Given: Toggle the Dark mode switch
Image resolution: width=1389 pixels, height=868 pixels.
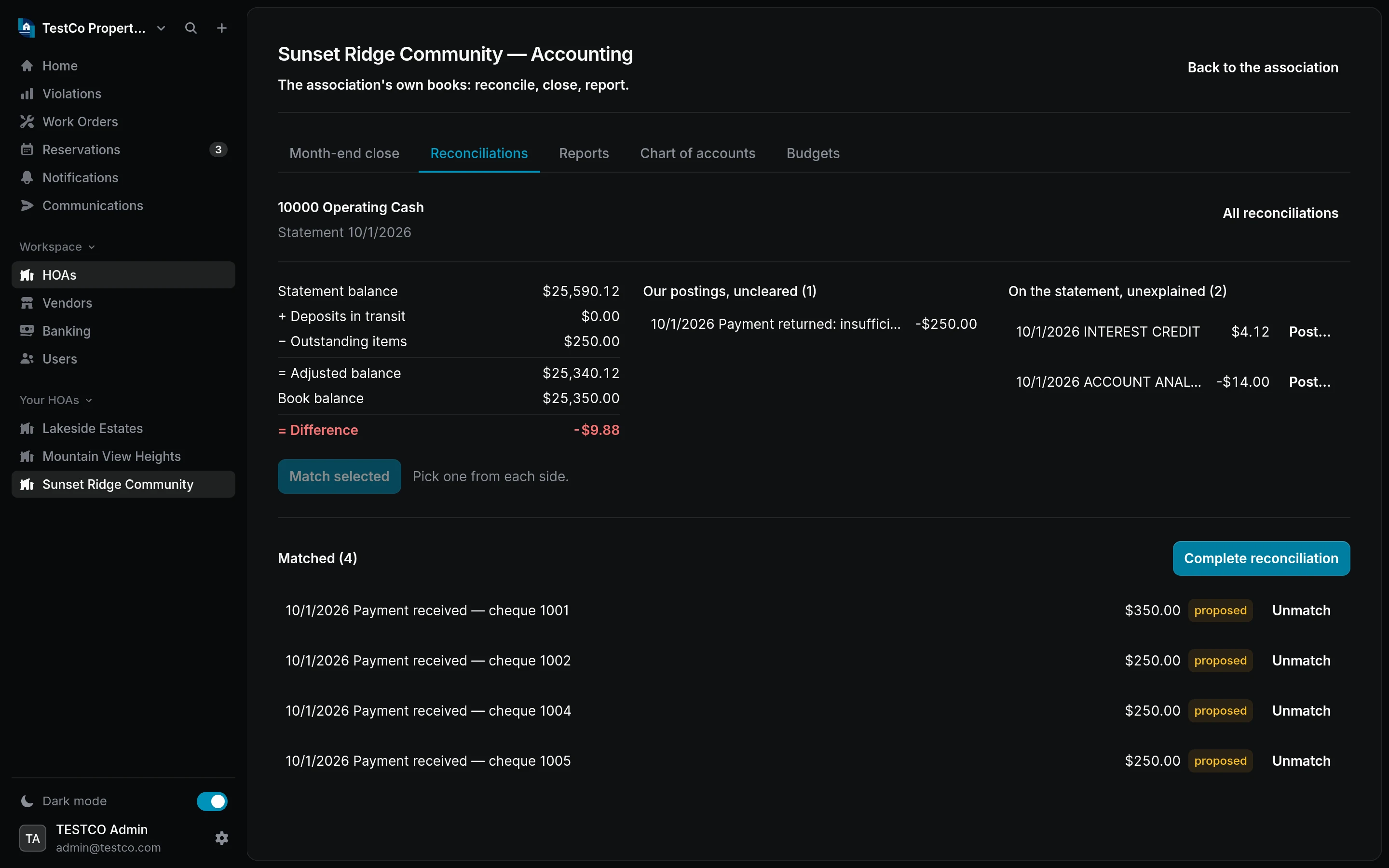Looking at the screenshot, I should [212, 801].
